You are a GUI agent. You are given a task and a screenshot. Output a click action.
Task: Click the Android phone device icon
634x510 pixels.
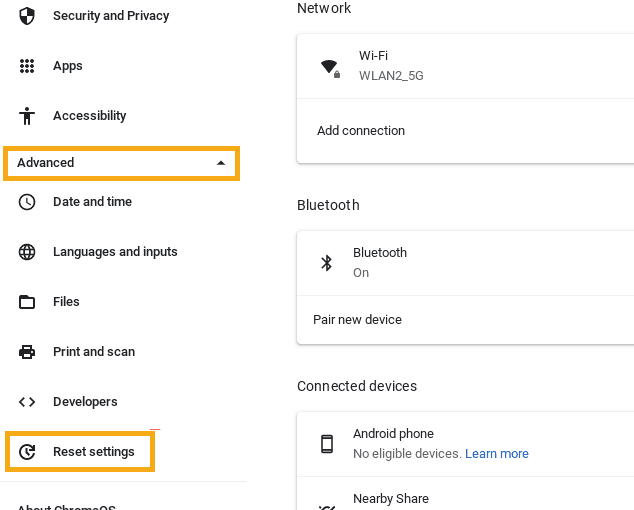pos(327,444)
